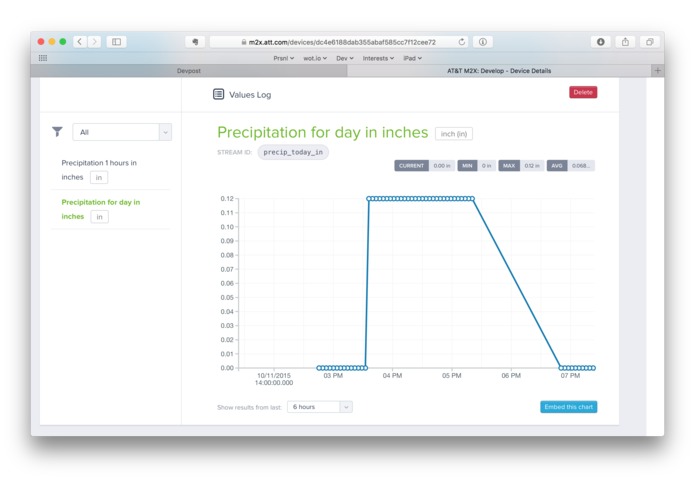Click the AVG value stat badge
Image resolution: width=695 pixels, height=494 pixels.
tap(571, 166)
